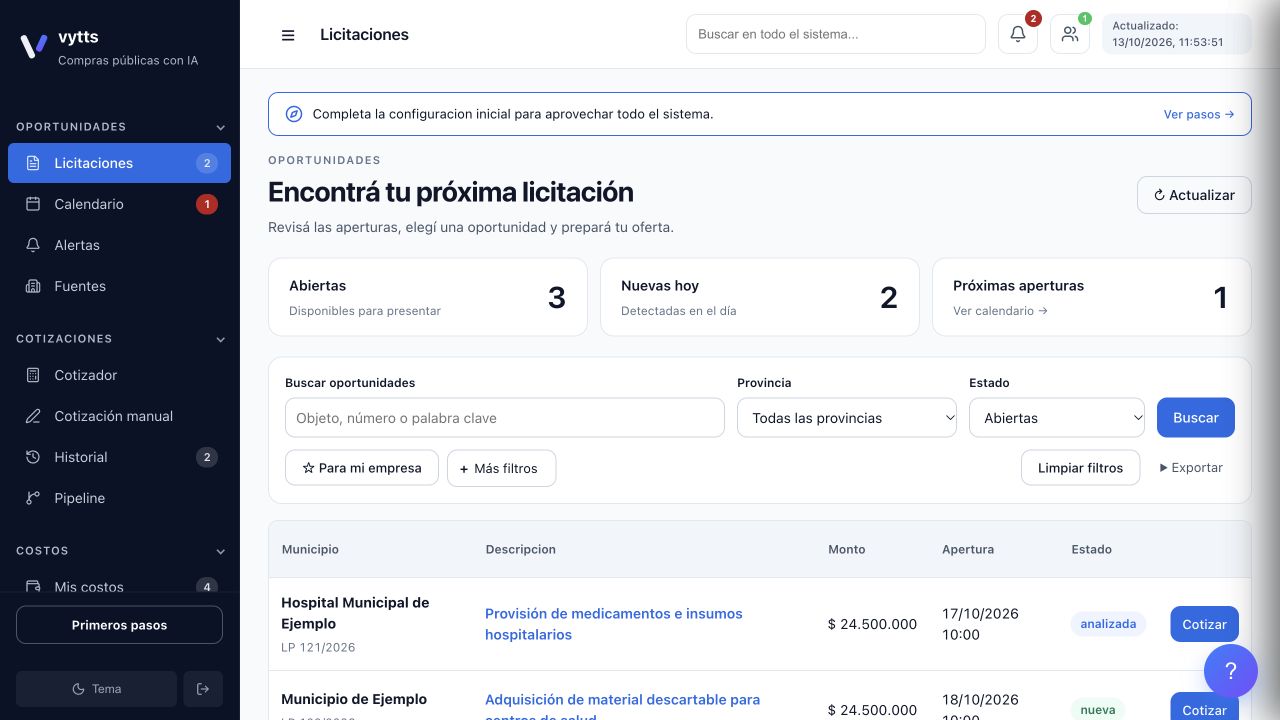
Task: Open the Provincia dropdown
Action: (847, 418)
